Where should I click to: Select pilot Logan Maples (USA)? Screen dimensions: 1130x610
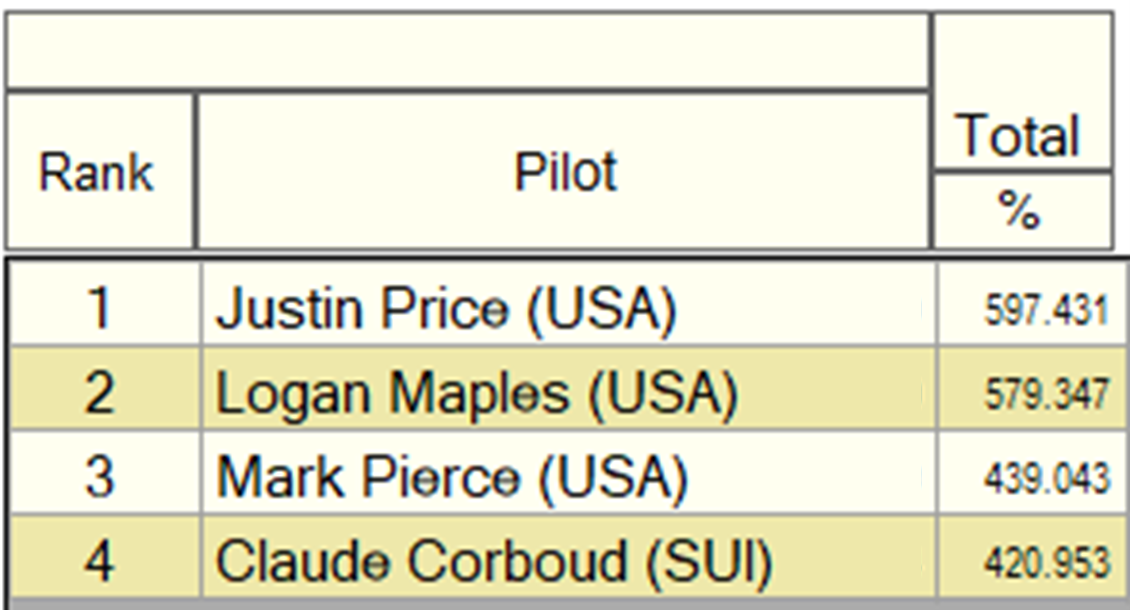(476, 394)
